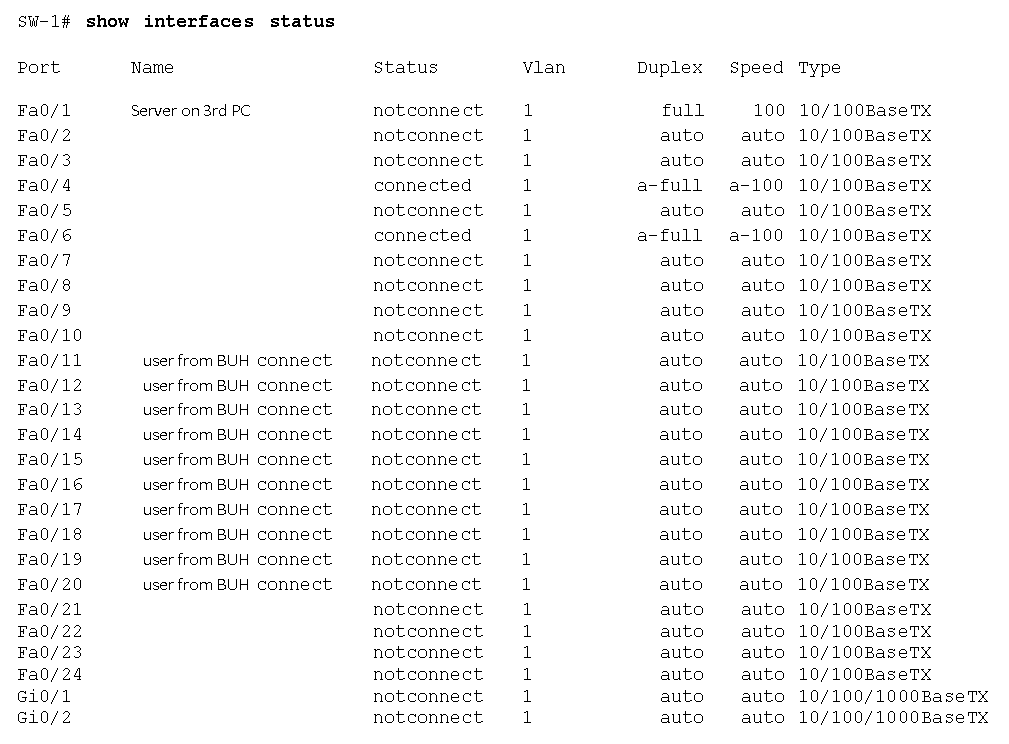Click the a-full duplex value for Fa0/6
The height and width of the screenshot is (744, 1009).
(x=669, y=236)
